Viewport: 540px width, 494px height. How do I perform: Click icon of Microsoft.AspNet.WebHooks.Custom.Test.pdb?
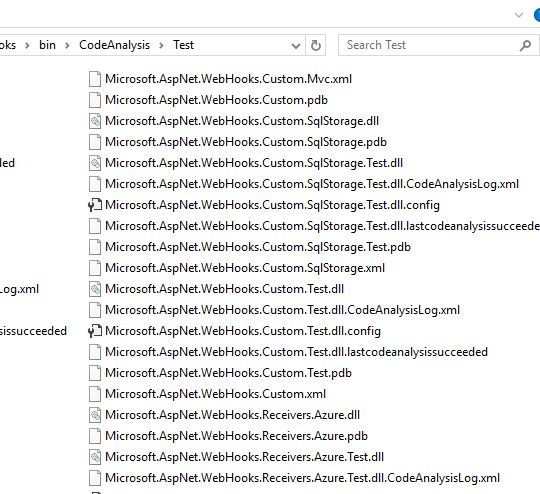click(95, 373)
